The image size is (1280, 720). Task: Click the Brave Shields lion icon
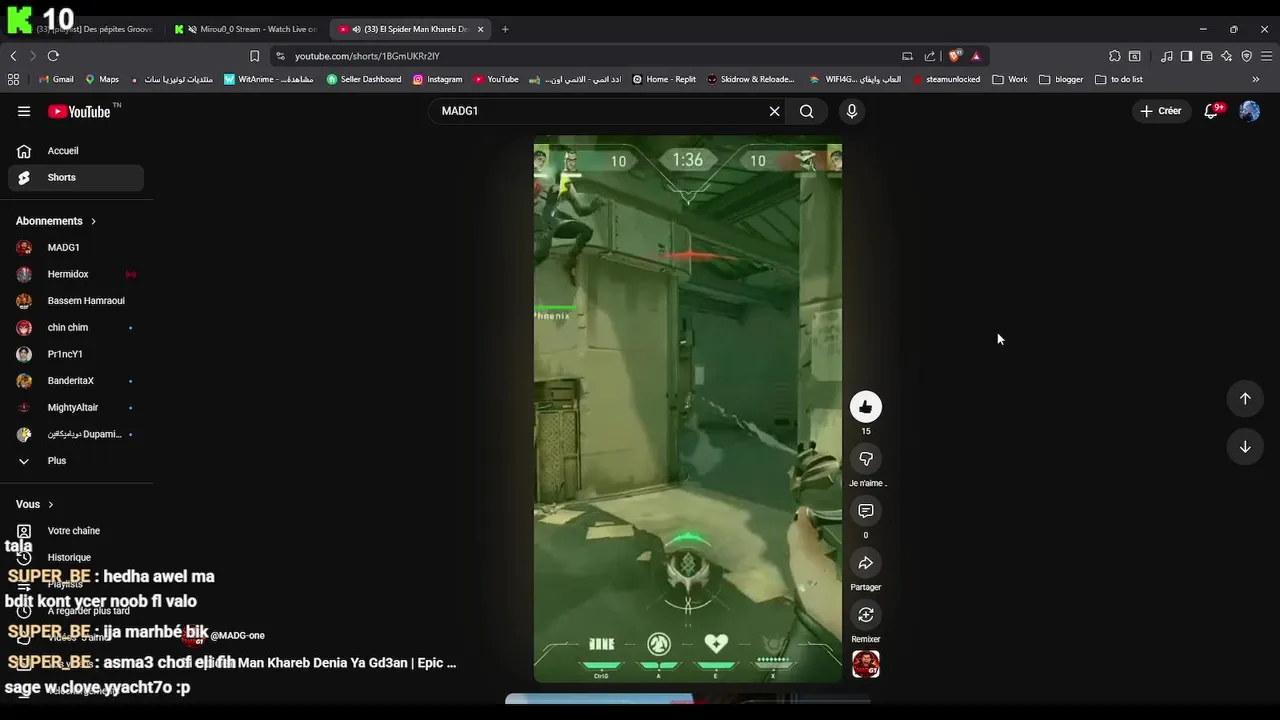click(x=955, y=56)
